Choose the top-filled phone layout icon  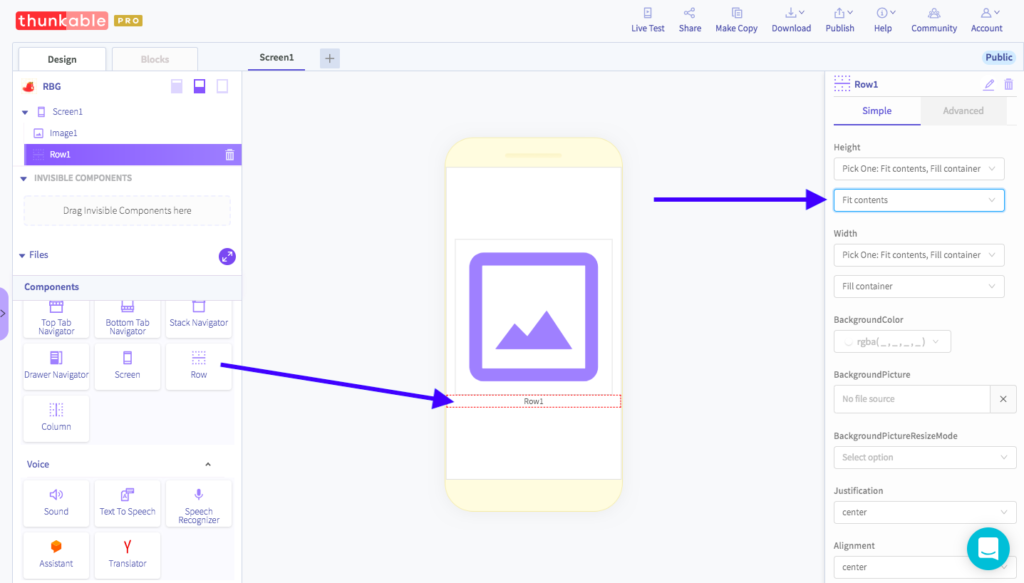pyautogui.click(x=176, y=86)
